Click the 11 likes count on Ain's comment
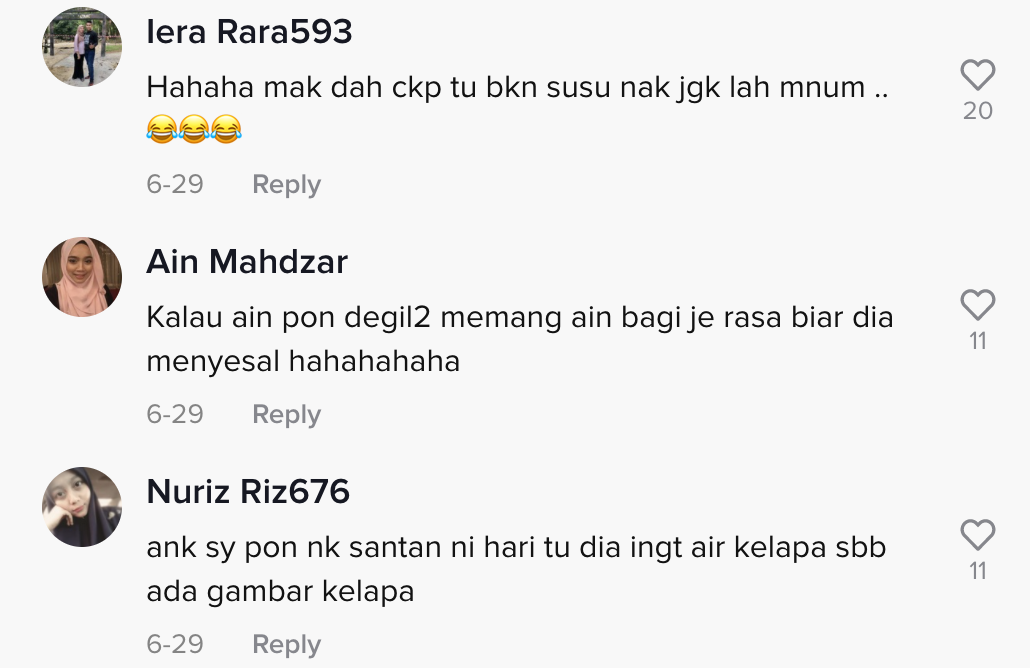 pos(977,341)
